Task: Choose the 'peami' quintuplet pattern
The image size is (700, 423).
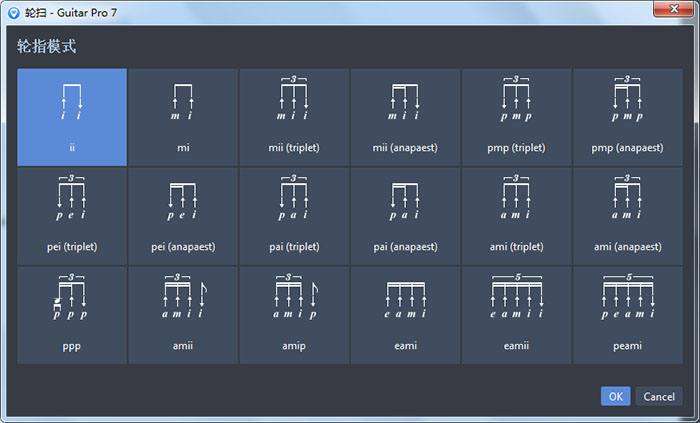Action: pos(627,314)
